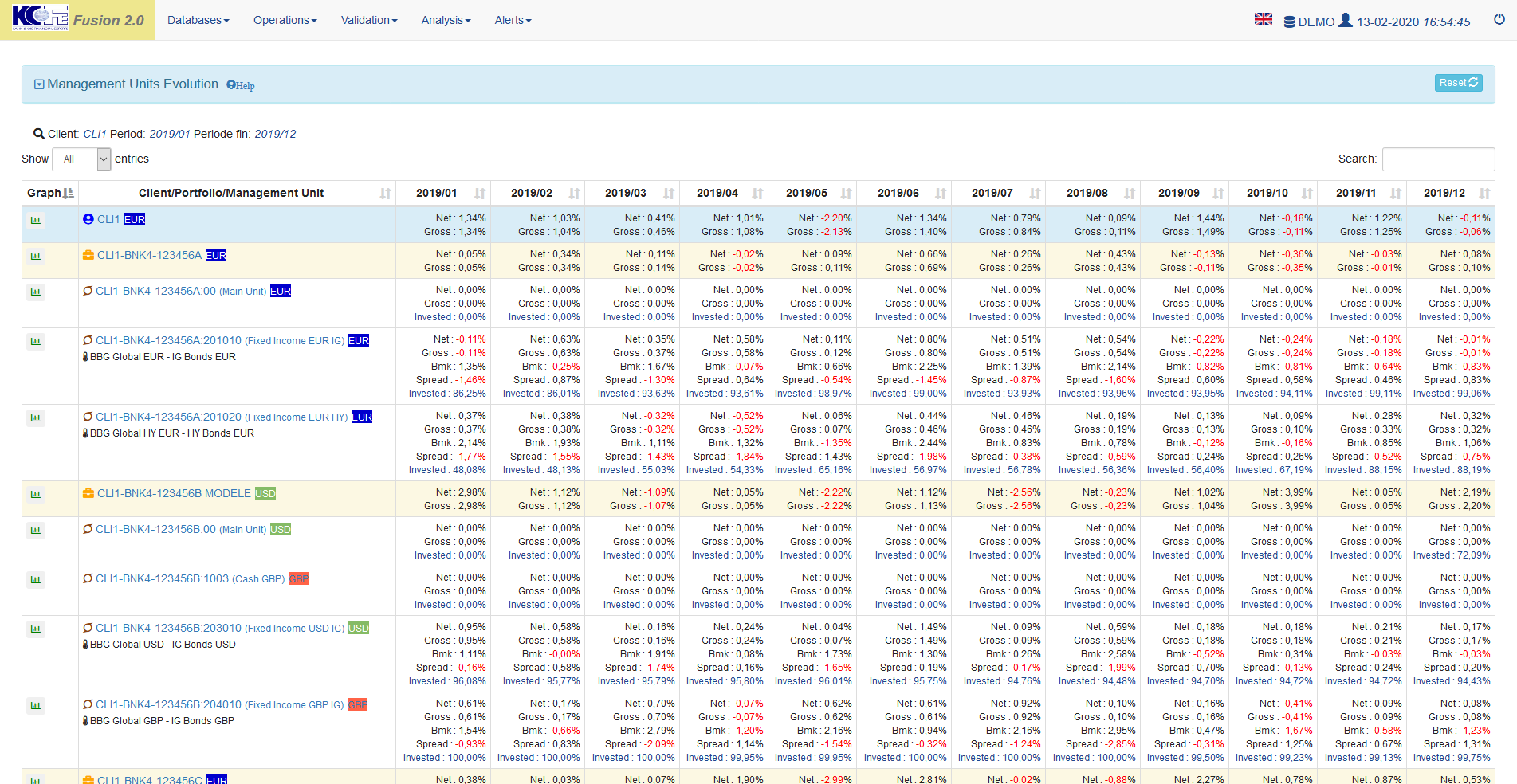This screenshot has width=1517, height=784.
Task: Open the Help link
Action: [x=241, y=86]
